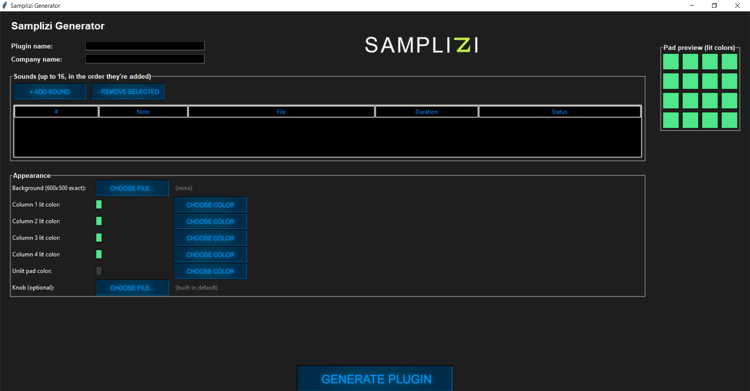Image resolution: width=750 pixels, height=391 pixels.
Task: Choose a background image file
Action: tap(132, 188)
